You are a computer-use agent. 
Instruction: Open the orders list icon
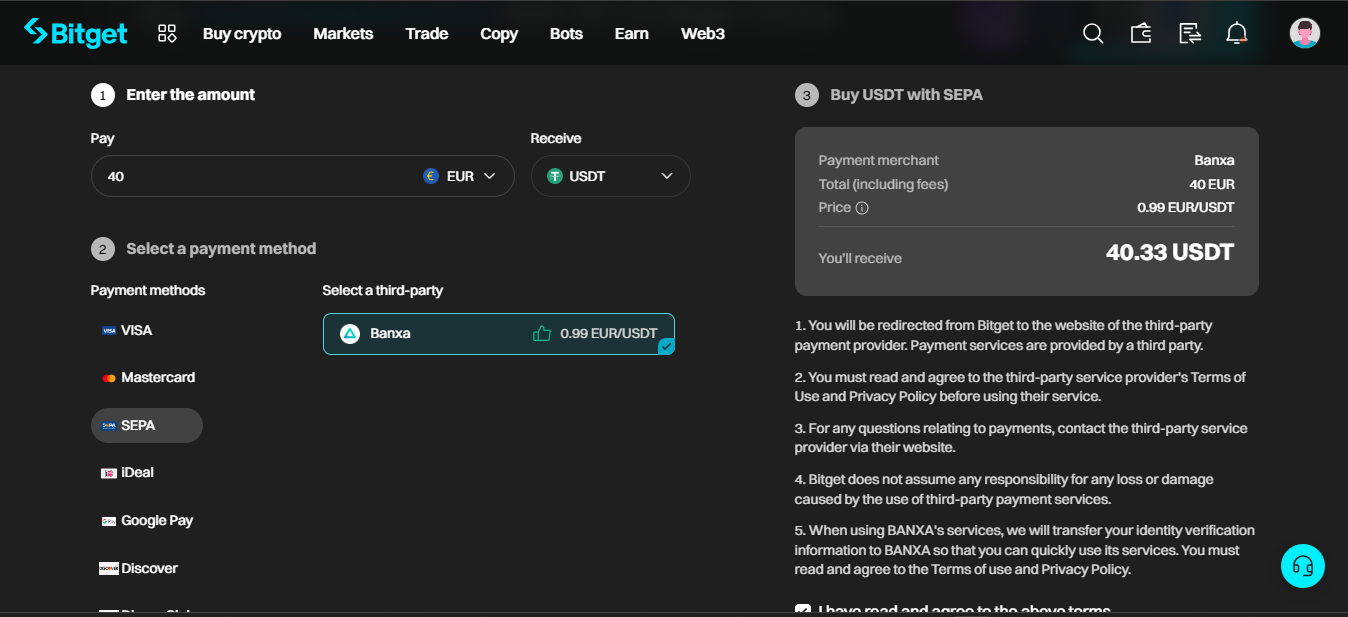click(x=1190, y=34)
